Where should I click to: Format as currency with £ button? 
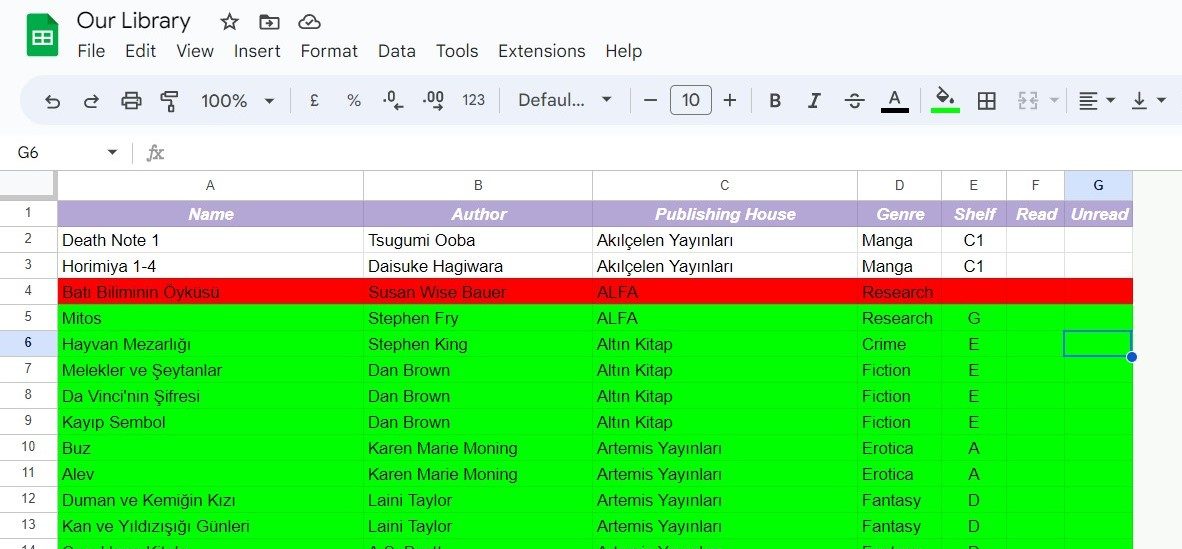point(314,101)
